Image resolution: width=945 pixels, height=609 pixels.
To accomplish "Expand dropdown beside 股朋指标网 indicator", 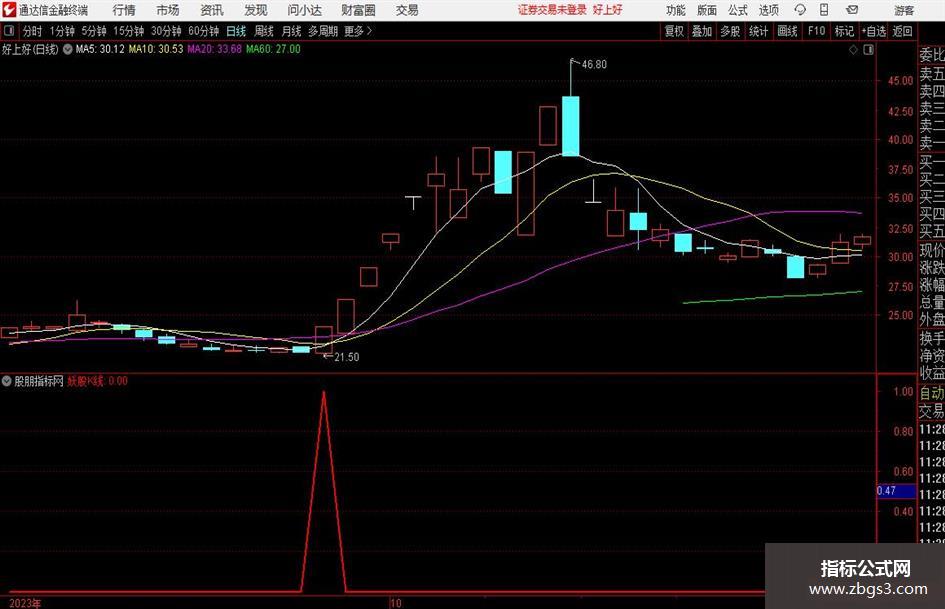I will coord(7,381).
